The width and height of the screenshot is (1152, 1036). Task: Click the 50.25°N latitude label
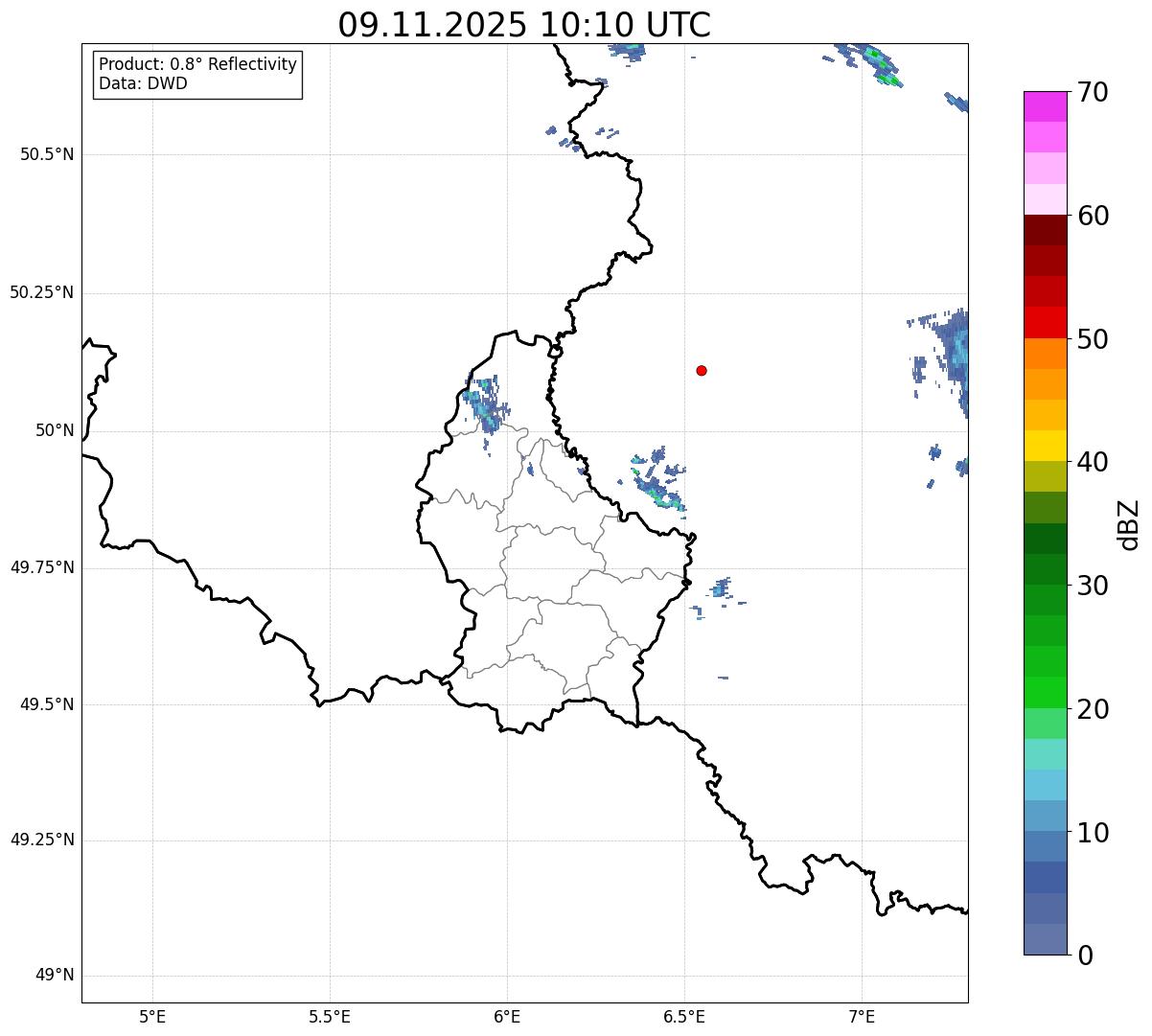pos(42,292)
